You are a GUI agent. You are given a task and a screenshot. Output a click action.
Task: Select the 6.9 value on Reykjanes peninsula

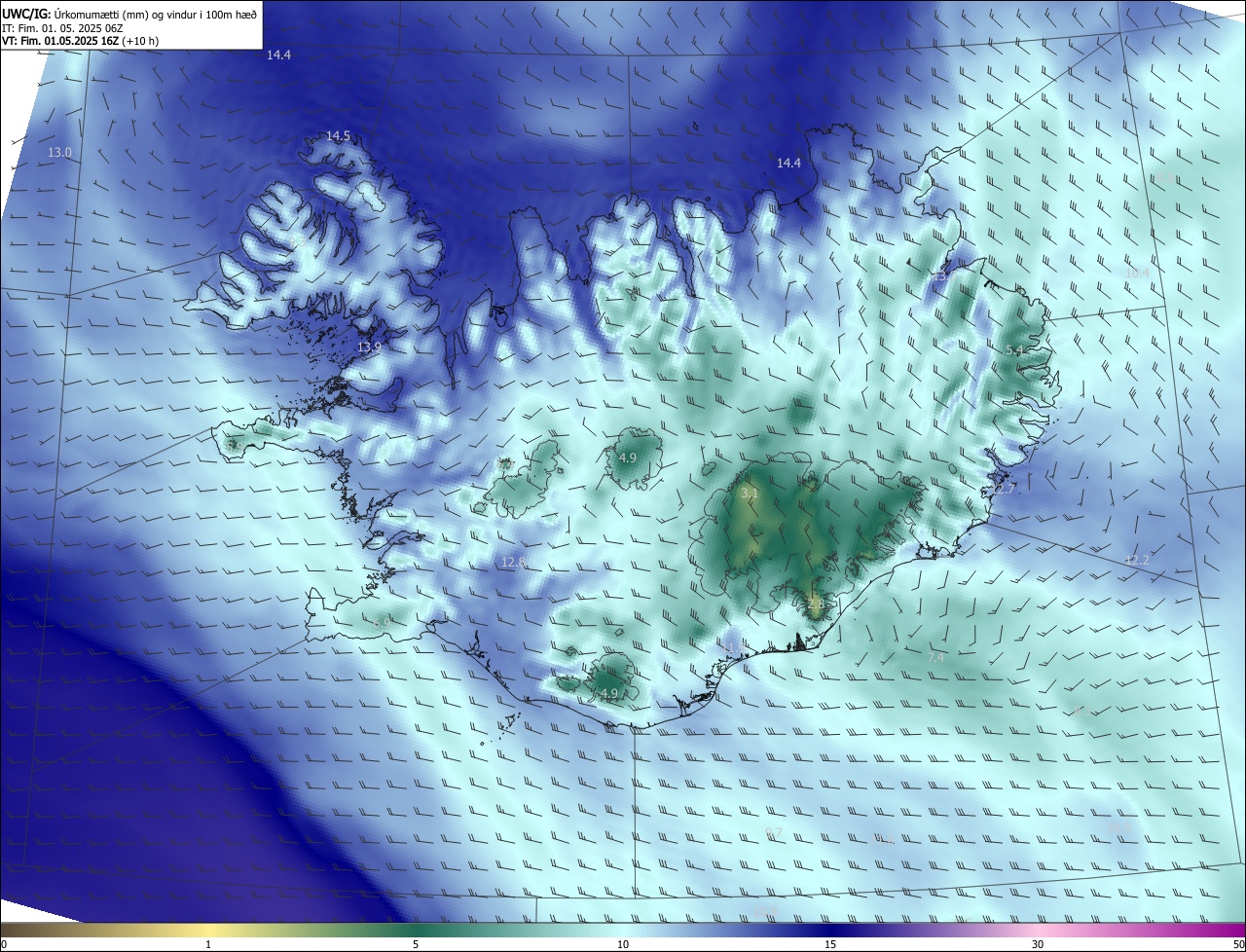click(x=382, y=621)
